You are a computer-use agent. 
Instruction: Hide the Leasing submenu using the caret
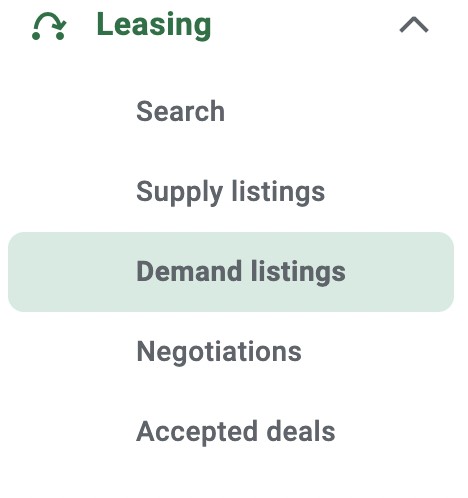(x=414, y=25)
